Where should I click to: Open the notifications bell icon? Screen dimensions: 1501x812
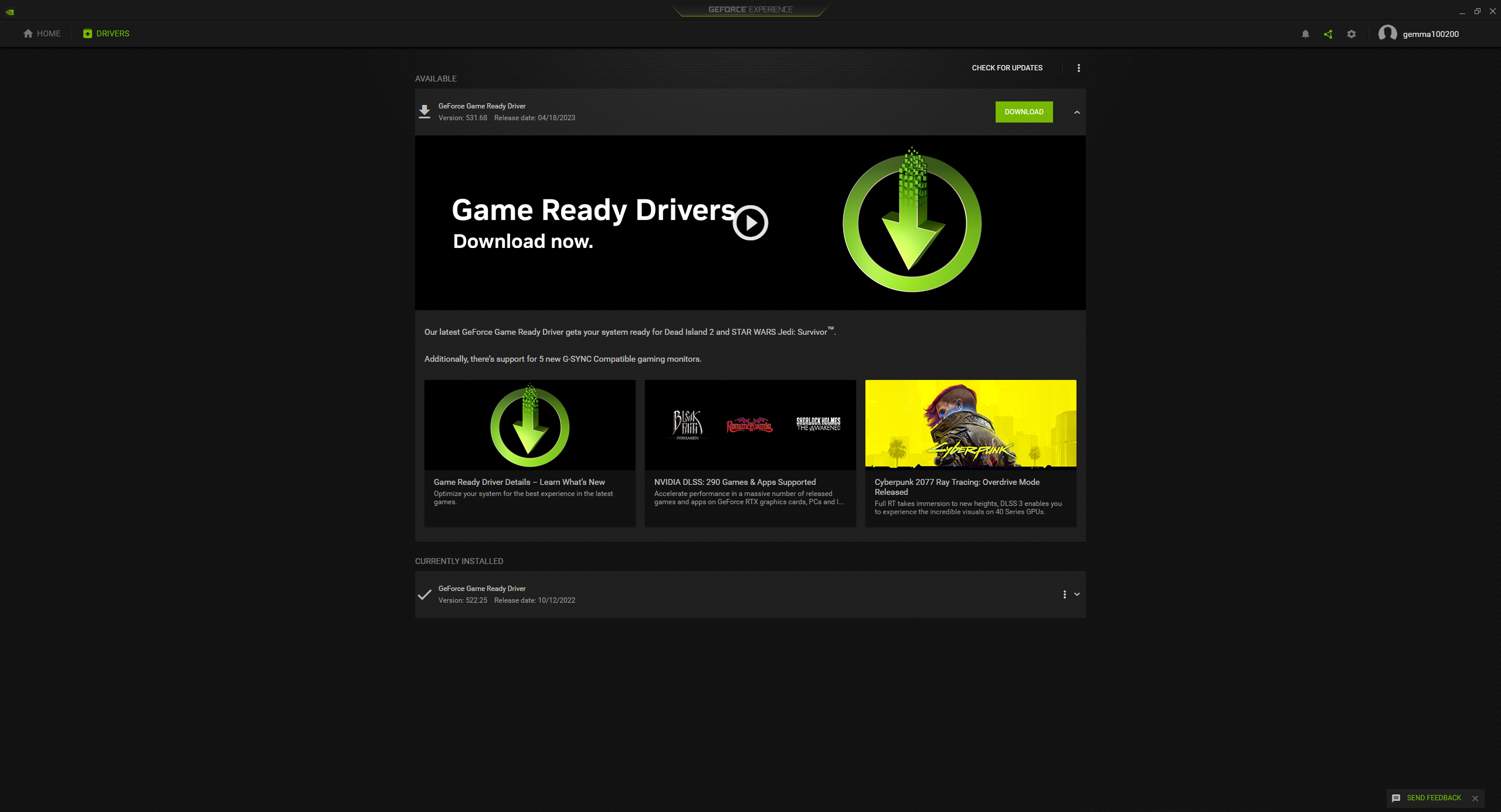[1305, 34]
